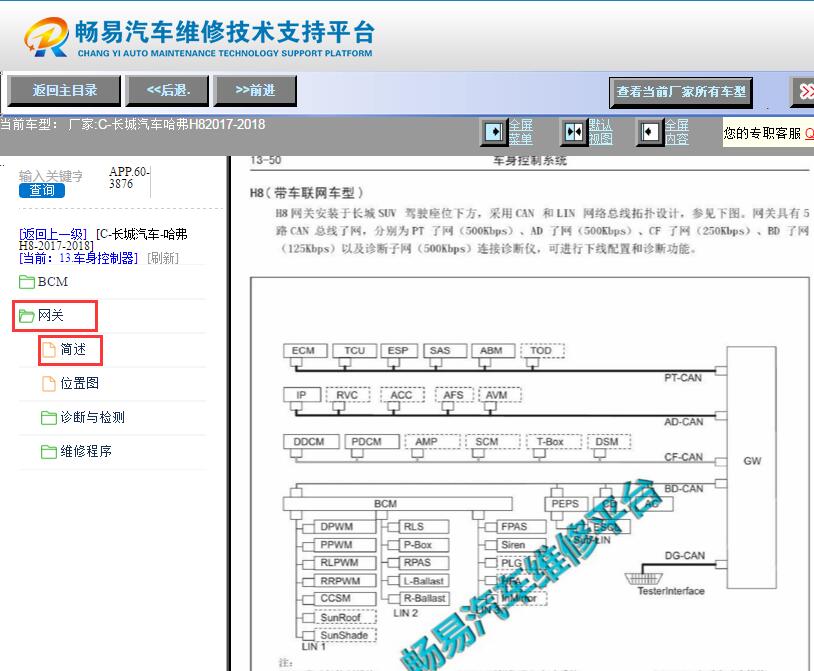Image resolution: width=814 pixels, height=671 pixels.
Task: Click the TesterInterface connector symbol
Action: pyautogui.click(x=644, y=578)
